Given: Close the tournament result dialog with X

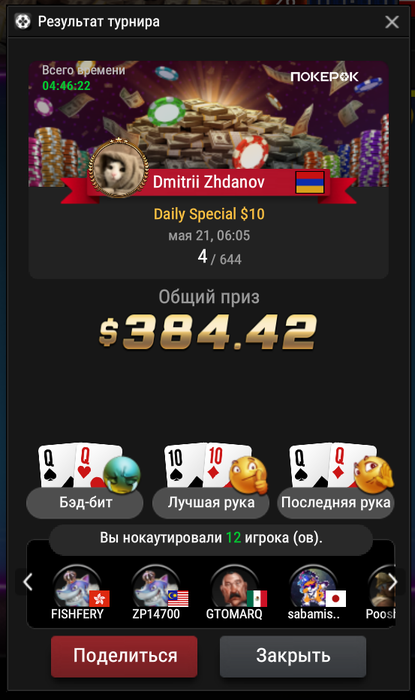Looking at the screenshot, I should click(x=392, y=21).
